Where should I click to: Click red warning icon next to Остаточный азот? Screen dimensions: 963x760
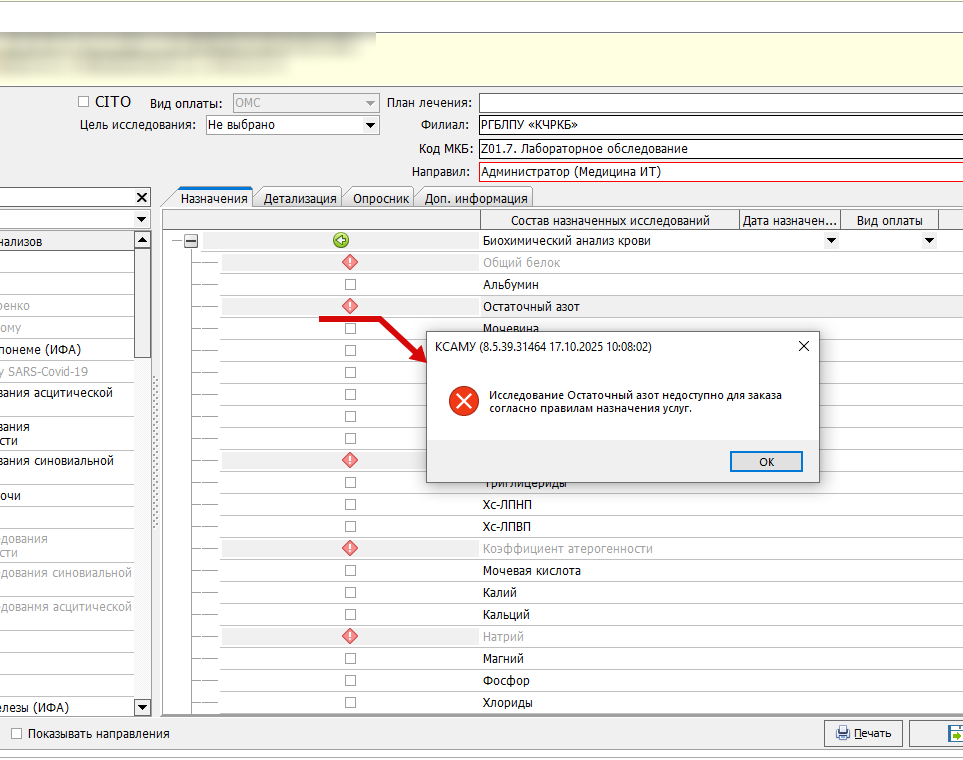[350, 306]
